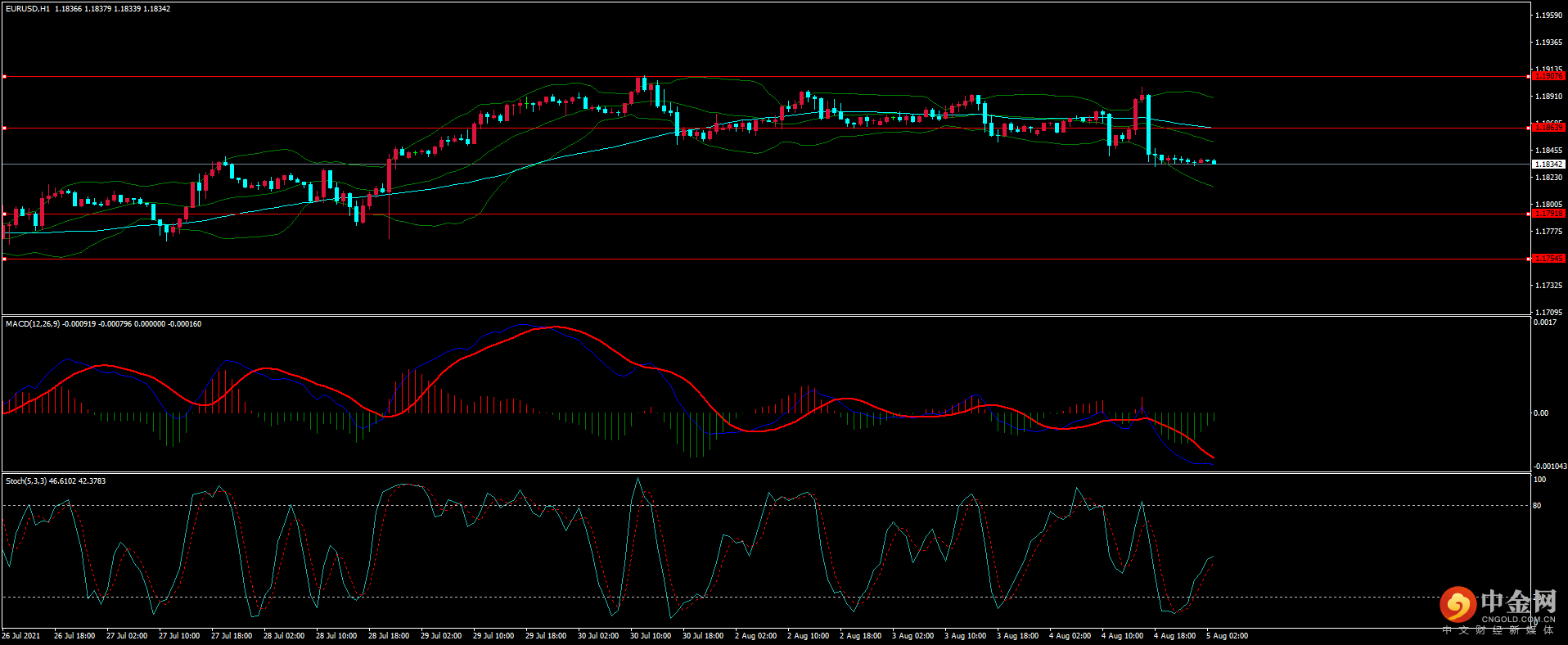The image size is (1568, 645).
Task: Click the 28 Jul 18:00 time label
Action: click(x=389, y=636)
